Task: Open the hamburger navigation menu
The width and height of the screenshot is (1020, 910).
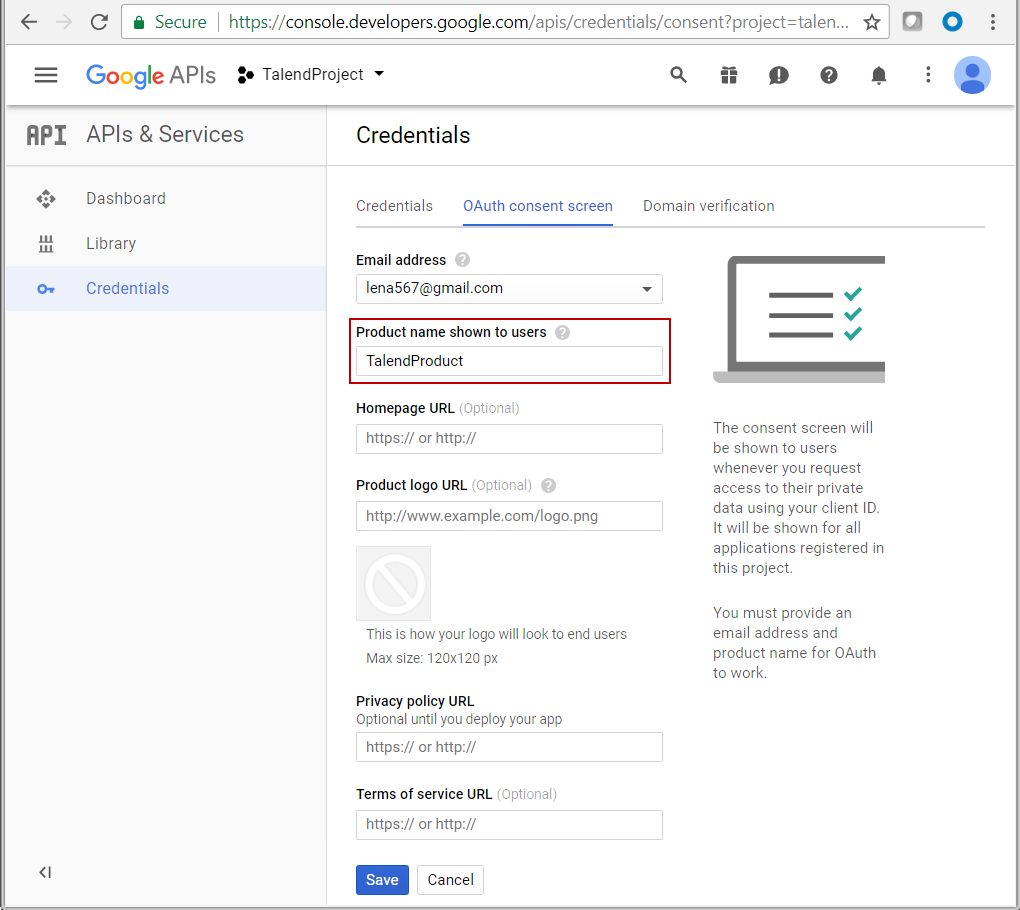Action: [46, 75]
